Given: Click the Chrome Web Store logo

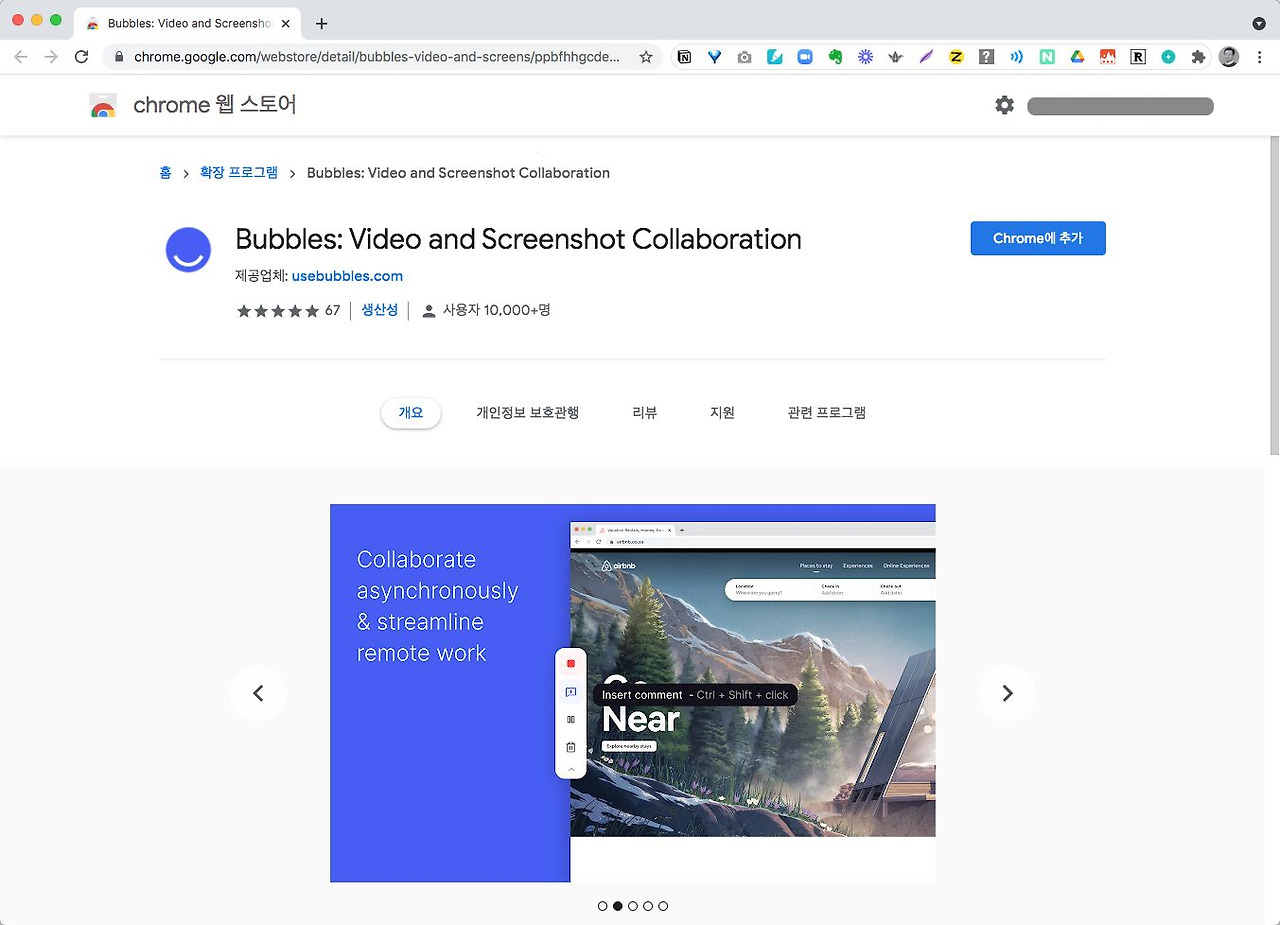Looking at the screenshot, I should click(x=103, y=105).
